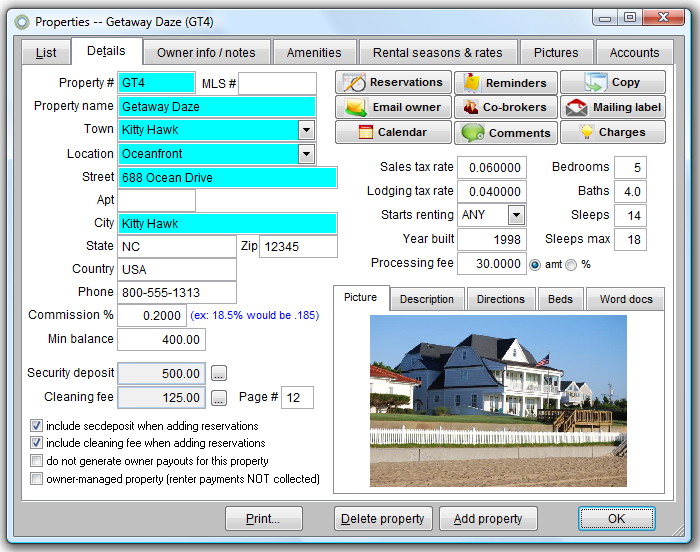Click the app icon in title bar
The width and height of the screenshot is (700, 552).
pos(21,22)
